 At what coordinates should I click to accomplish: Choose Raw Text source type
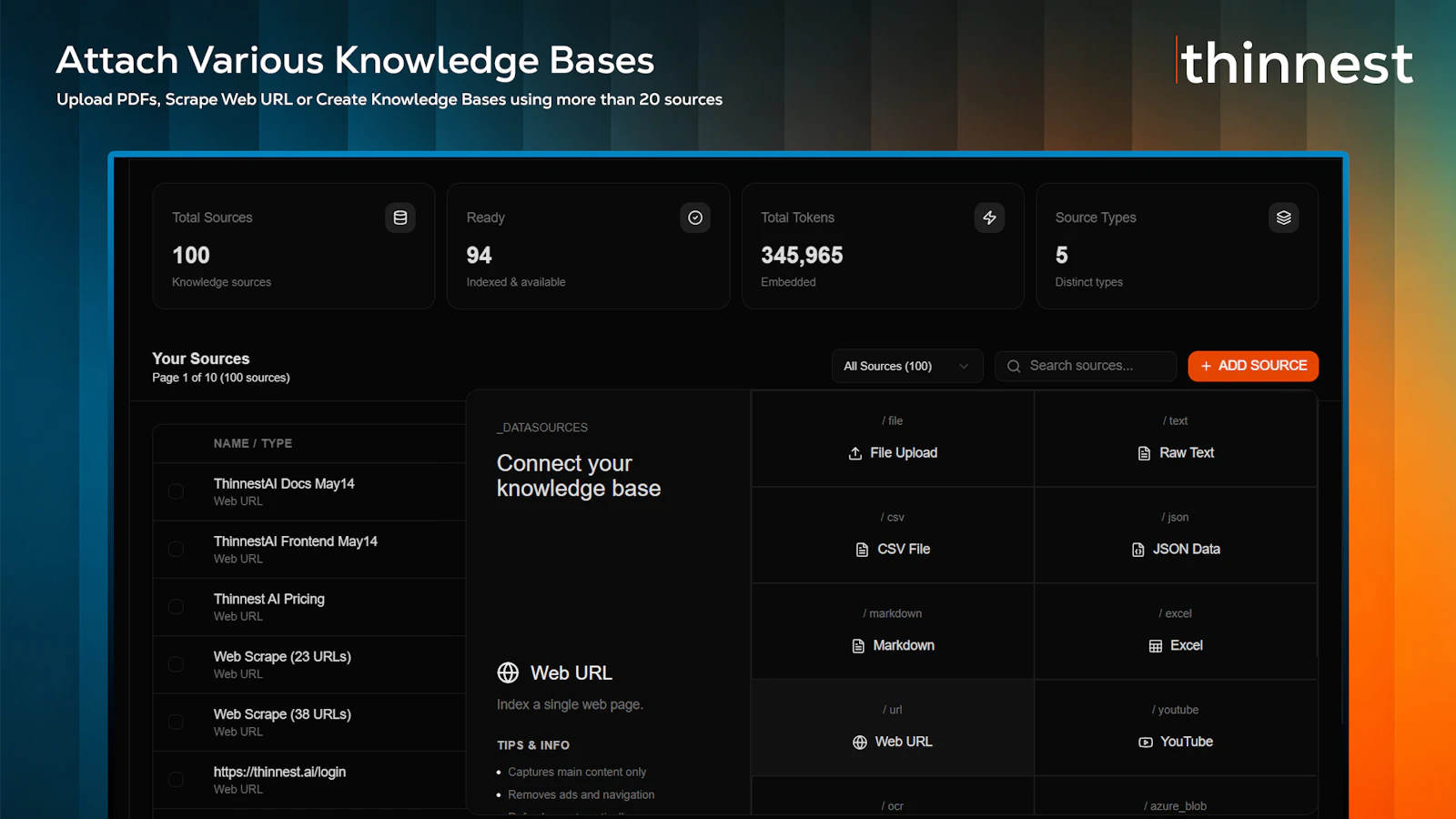click(1176, 439)
